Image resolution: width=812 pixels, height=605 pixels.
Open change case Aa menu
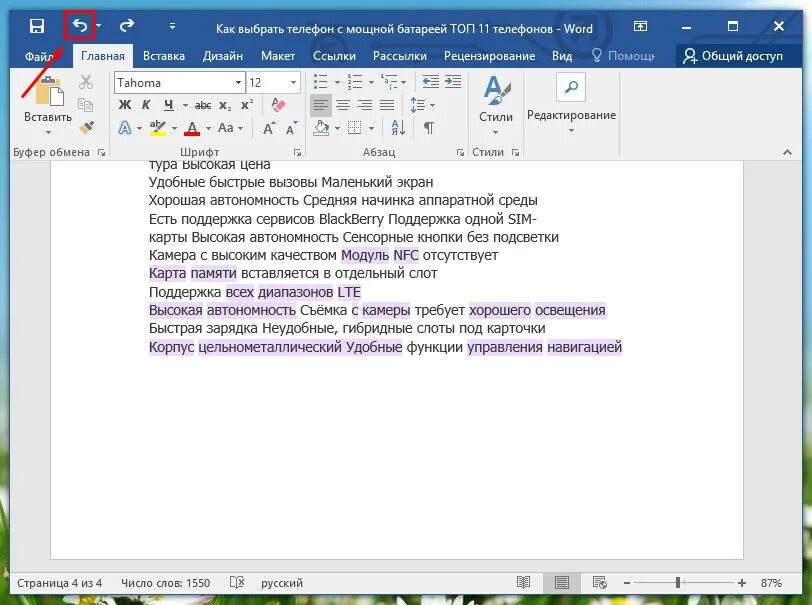[x=230, y=128]
